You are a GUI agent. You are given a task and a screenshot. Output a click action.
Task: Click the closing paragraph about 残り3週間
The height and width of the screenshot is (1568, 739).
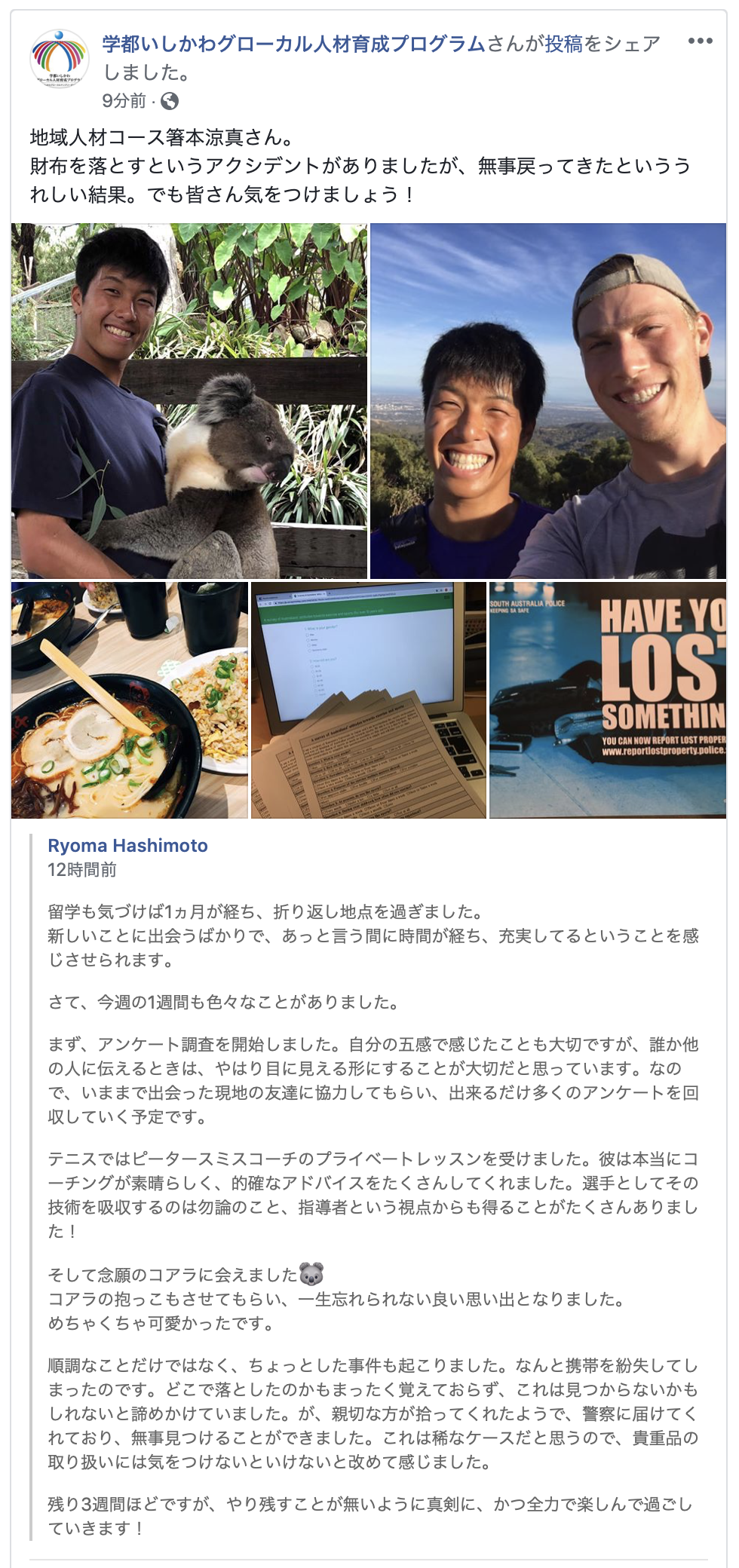(x=370, y=1516)
